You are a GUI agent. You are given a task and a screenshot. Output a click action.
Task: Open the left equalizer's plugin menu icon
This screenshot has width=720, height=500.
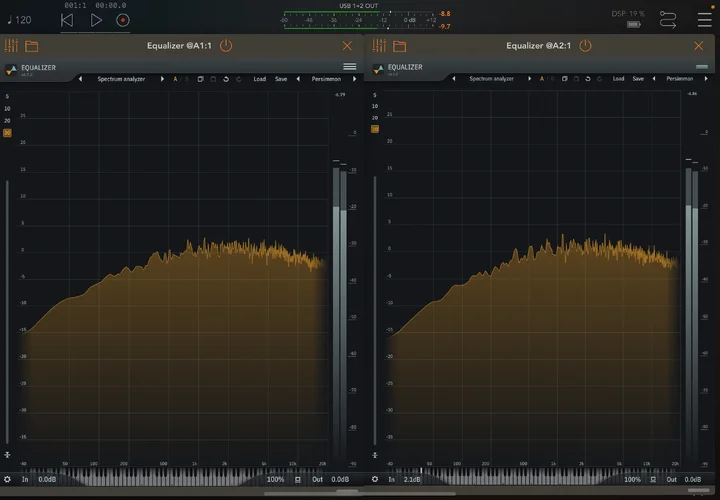[349, 67]
